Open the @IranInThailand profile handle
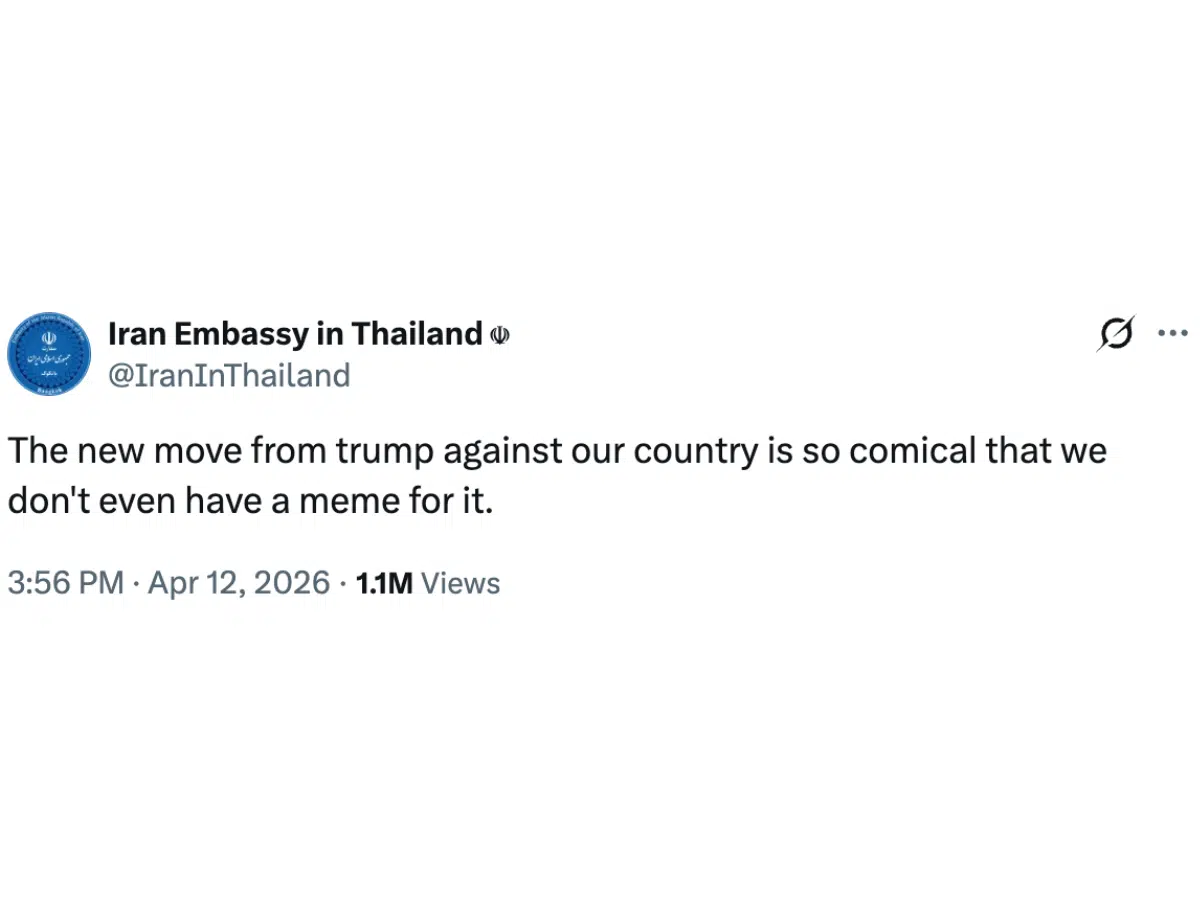The width and height of the screenshot is (1200, 900). point(229,375)
